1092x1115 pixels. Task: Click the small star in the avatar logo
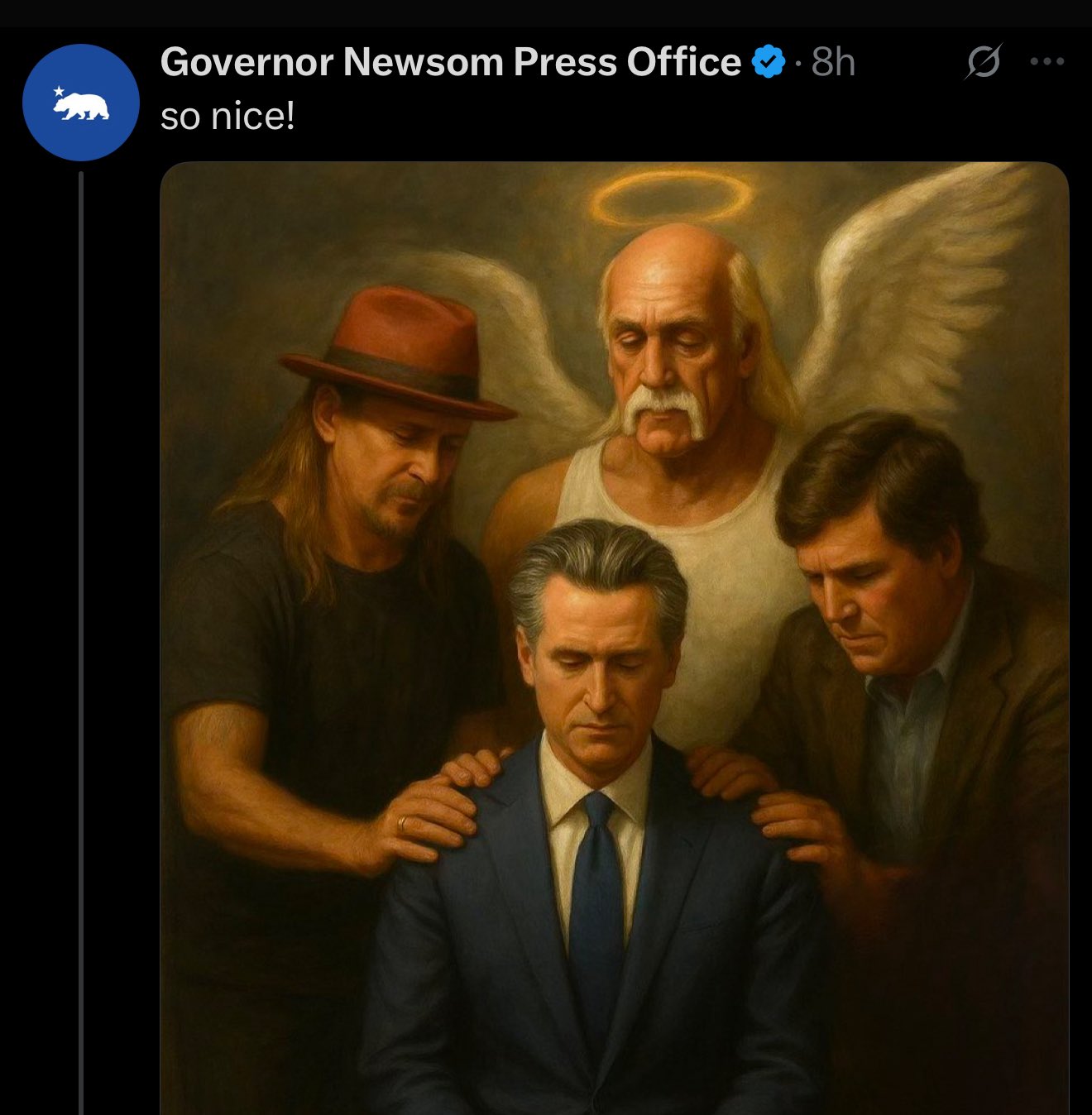coord(59,91)
